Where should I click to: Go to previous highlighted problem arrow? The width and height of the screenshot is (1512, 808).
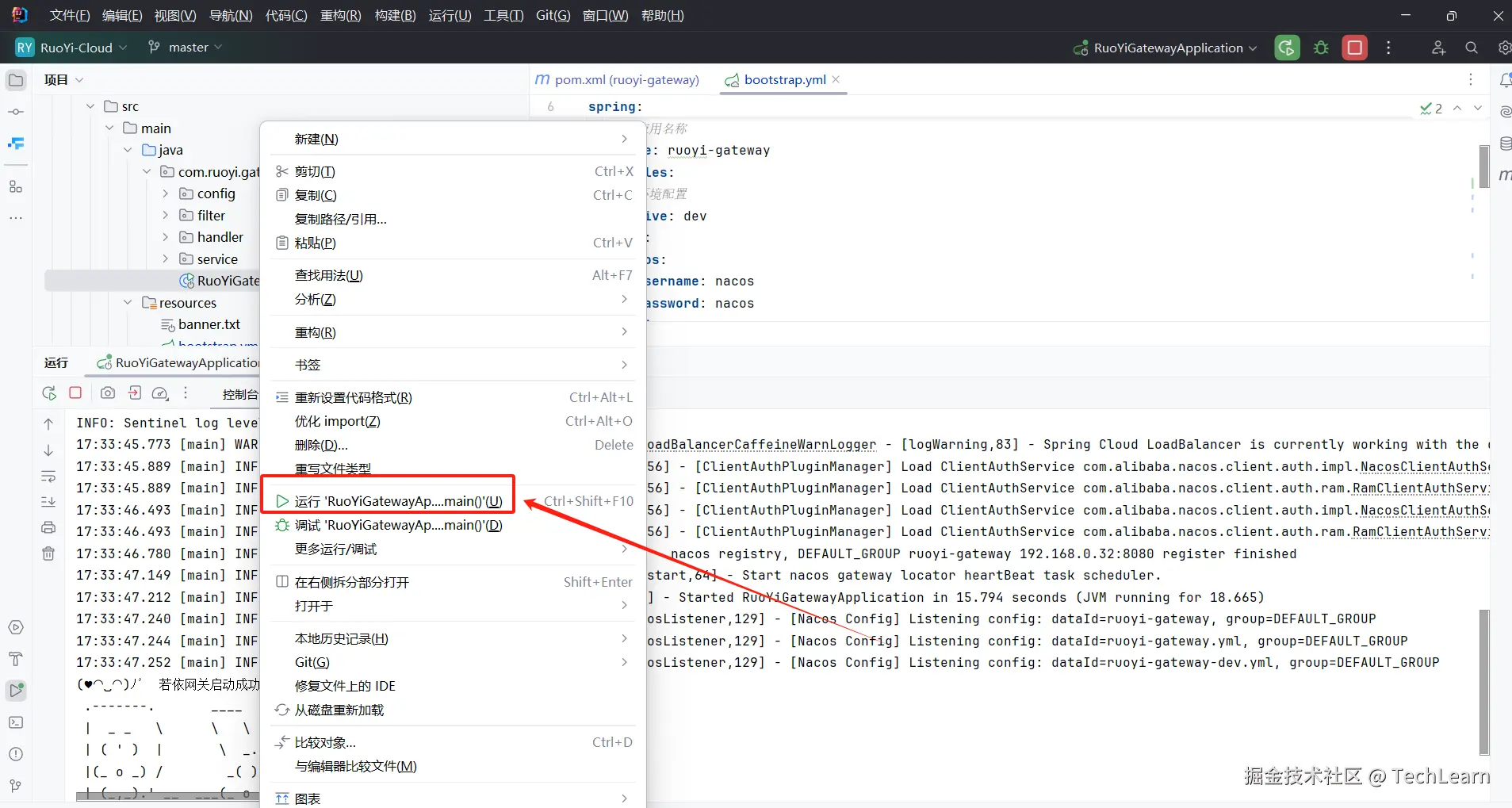coord(1457,108)
